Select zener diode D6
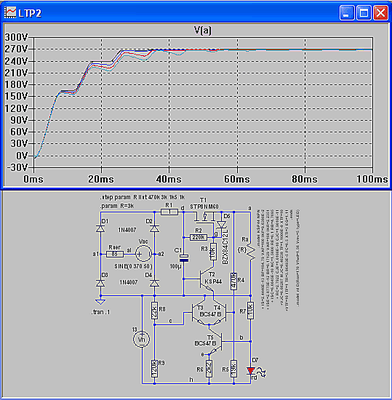The height and width of the screenshot is (400, 392). point(221,225)
